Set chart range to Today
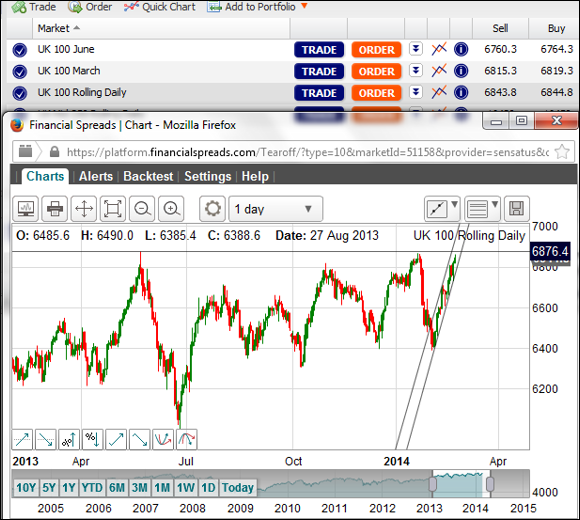Screen dimensions: 580x520 click(237, 487)
